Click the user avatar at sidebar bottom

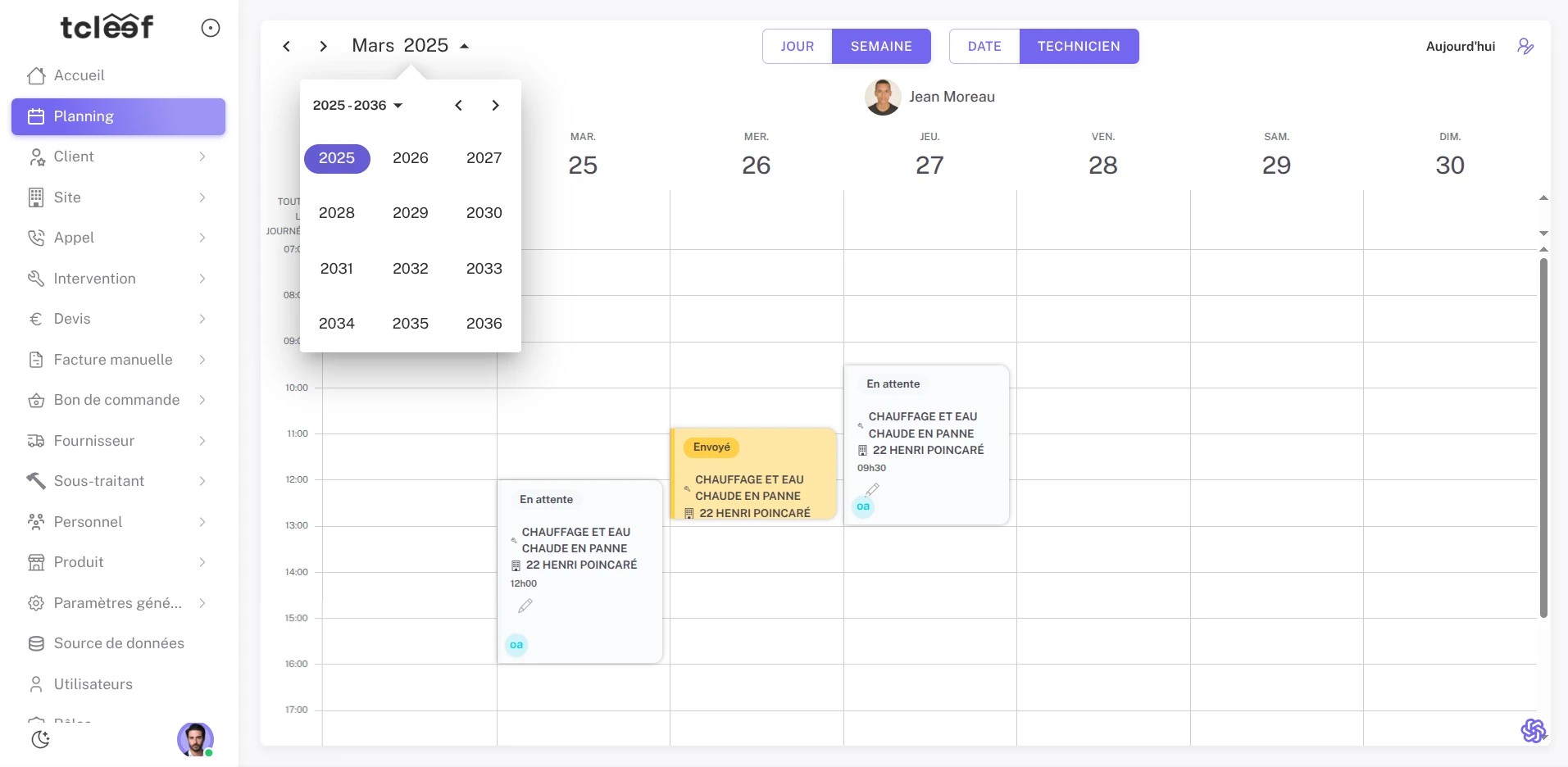tap(194, 739)
